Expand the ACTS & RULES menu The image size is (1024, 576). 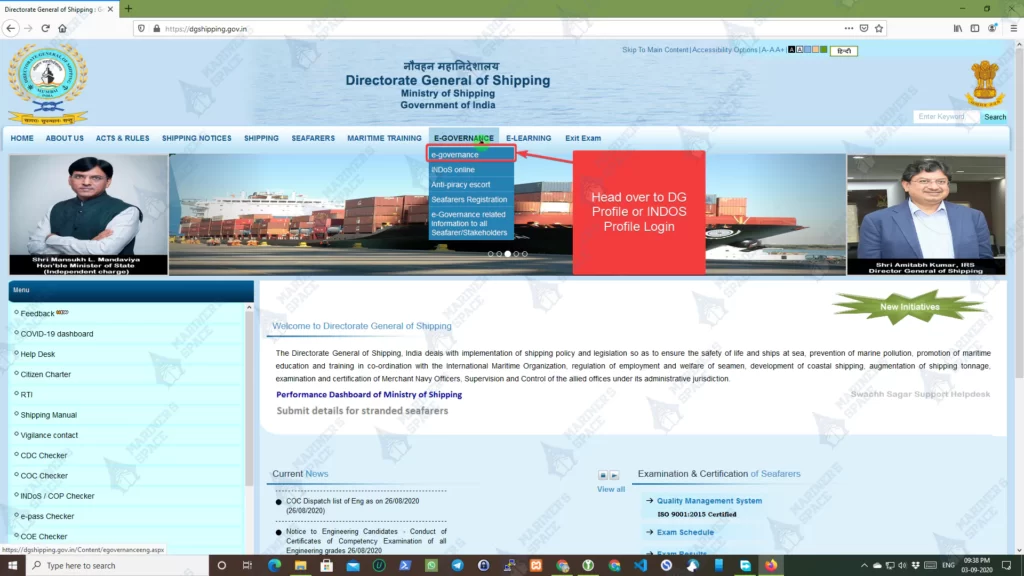click(122, 138)
